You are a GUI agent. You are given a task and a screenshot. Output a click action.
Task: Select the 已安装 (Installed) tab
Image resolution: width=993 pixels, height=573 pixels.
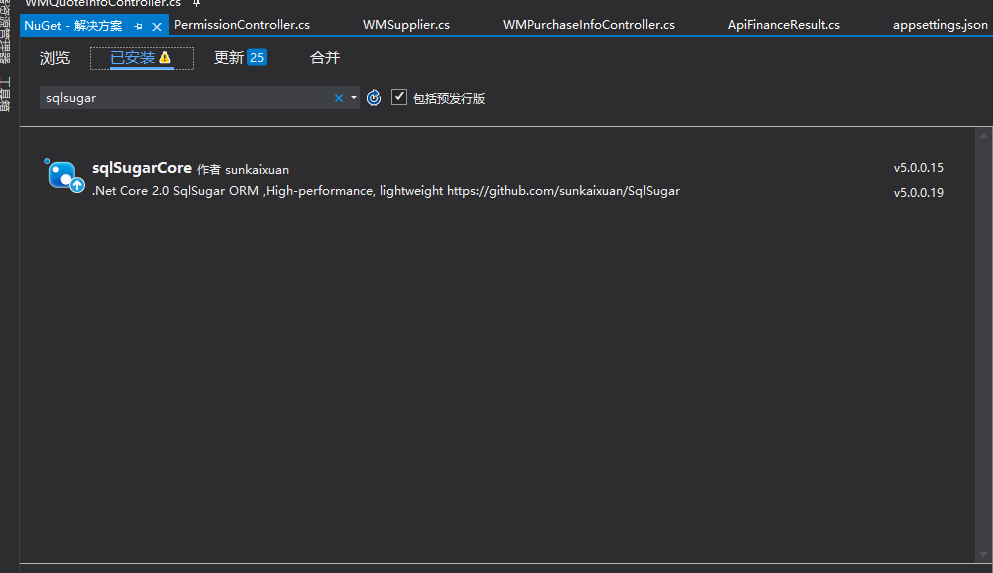click(141, 58)
